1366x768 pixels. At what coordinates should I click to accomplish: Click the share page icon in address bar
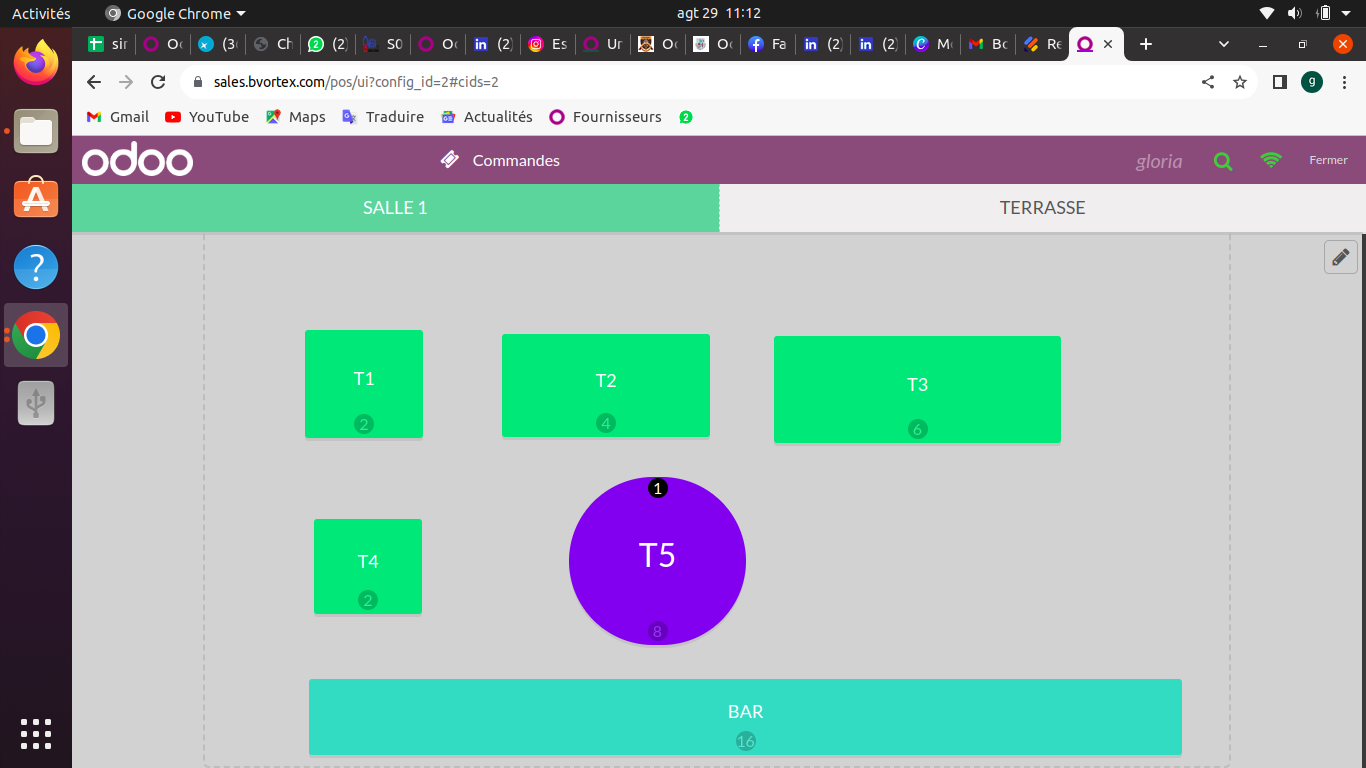(1208, 82)
